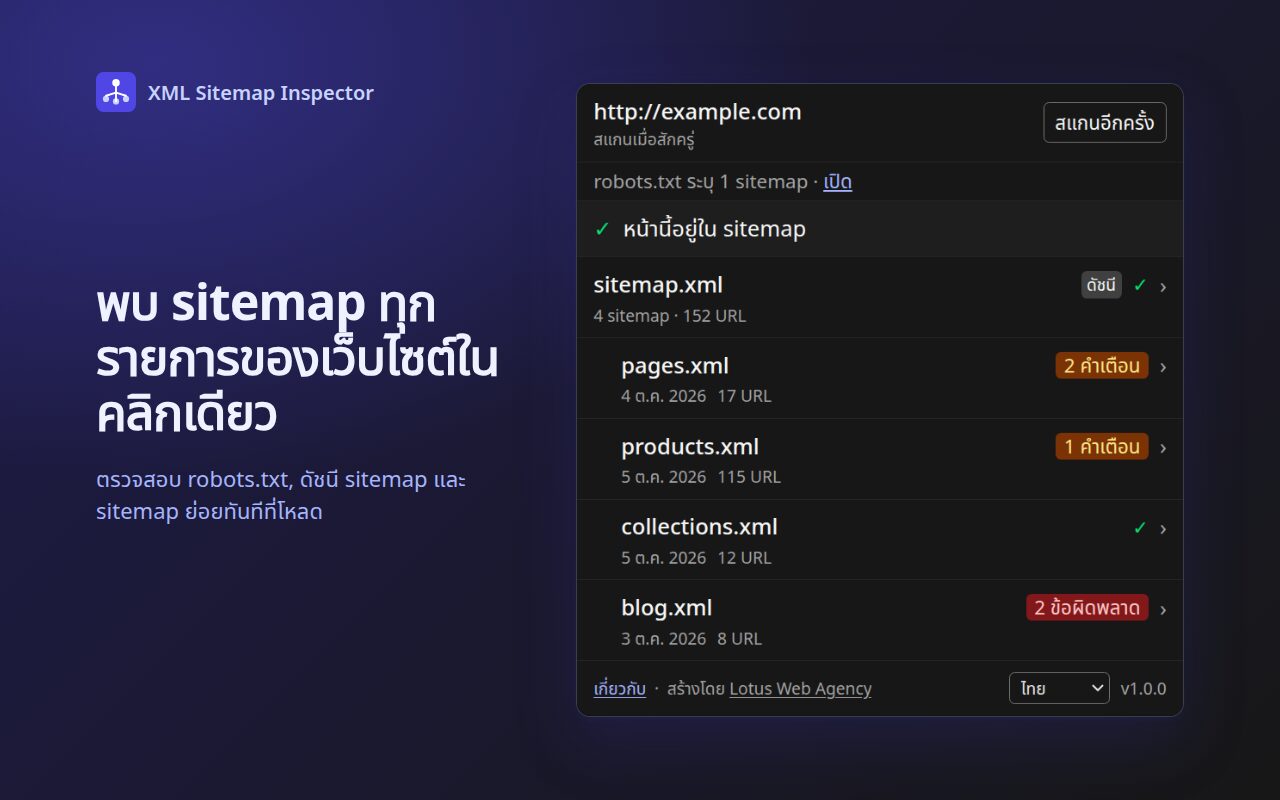Select the sitemap.xml file name
The image size is (1280, 800).
658,285
